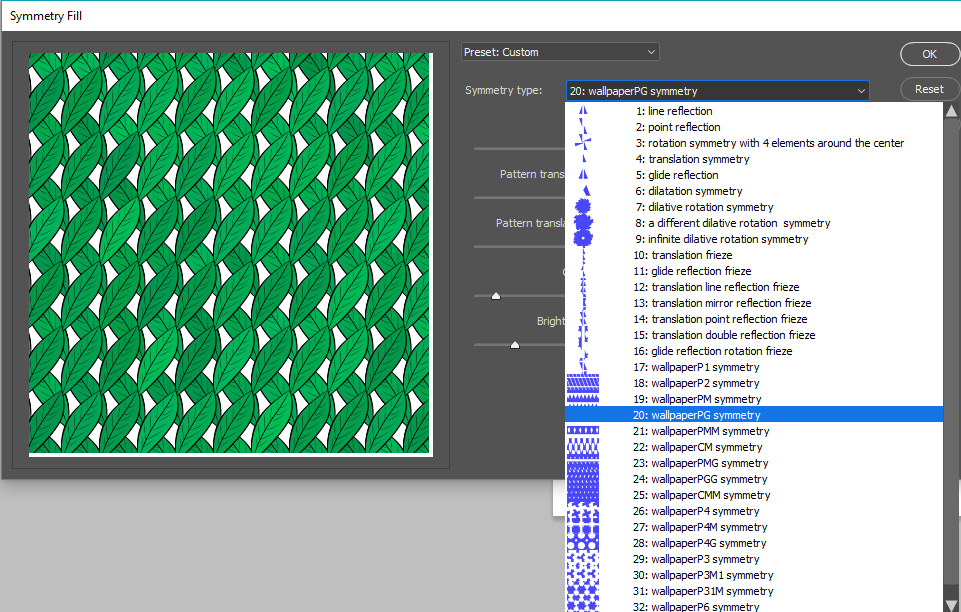Click the wallpaperP6 pattern icon
The height and width of the screenshot is (612, 961).
pyautogui.click(x=582, y=606)
